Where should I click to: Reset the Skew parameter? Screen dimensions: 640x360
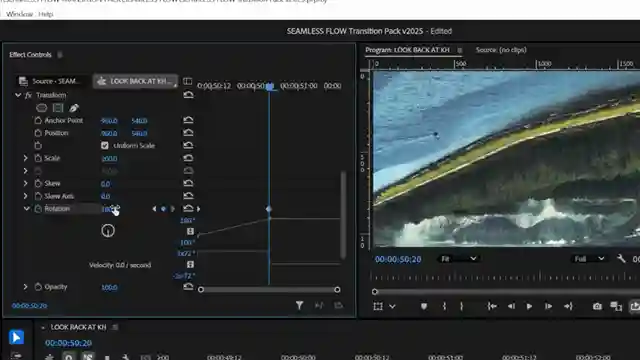188,183
